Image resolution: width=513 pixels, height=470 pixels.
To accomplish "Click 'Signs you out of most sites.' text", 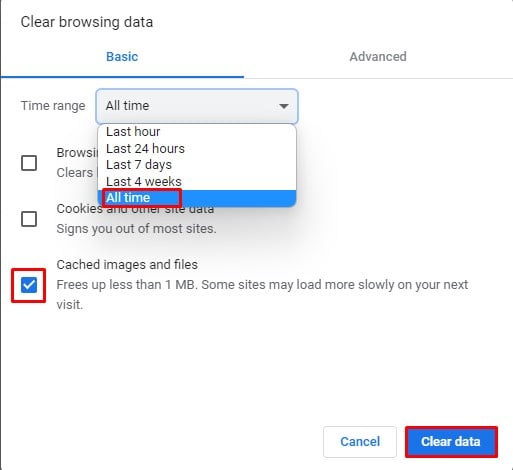I will point(136,229).
